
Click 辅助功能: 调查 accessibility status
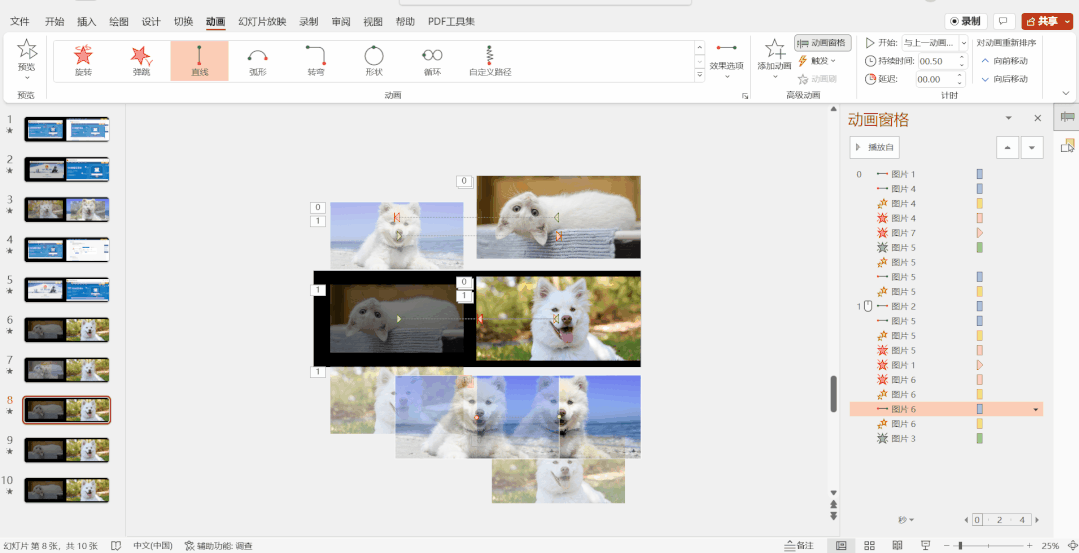click(218, 545)
